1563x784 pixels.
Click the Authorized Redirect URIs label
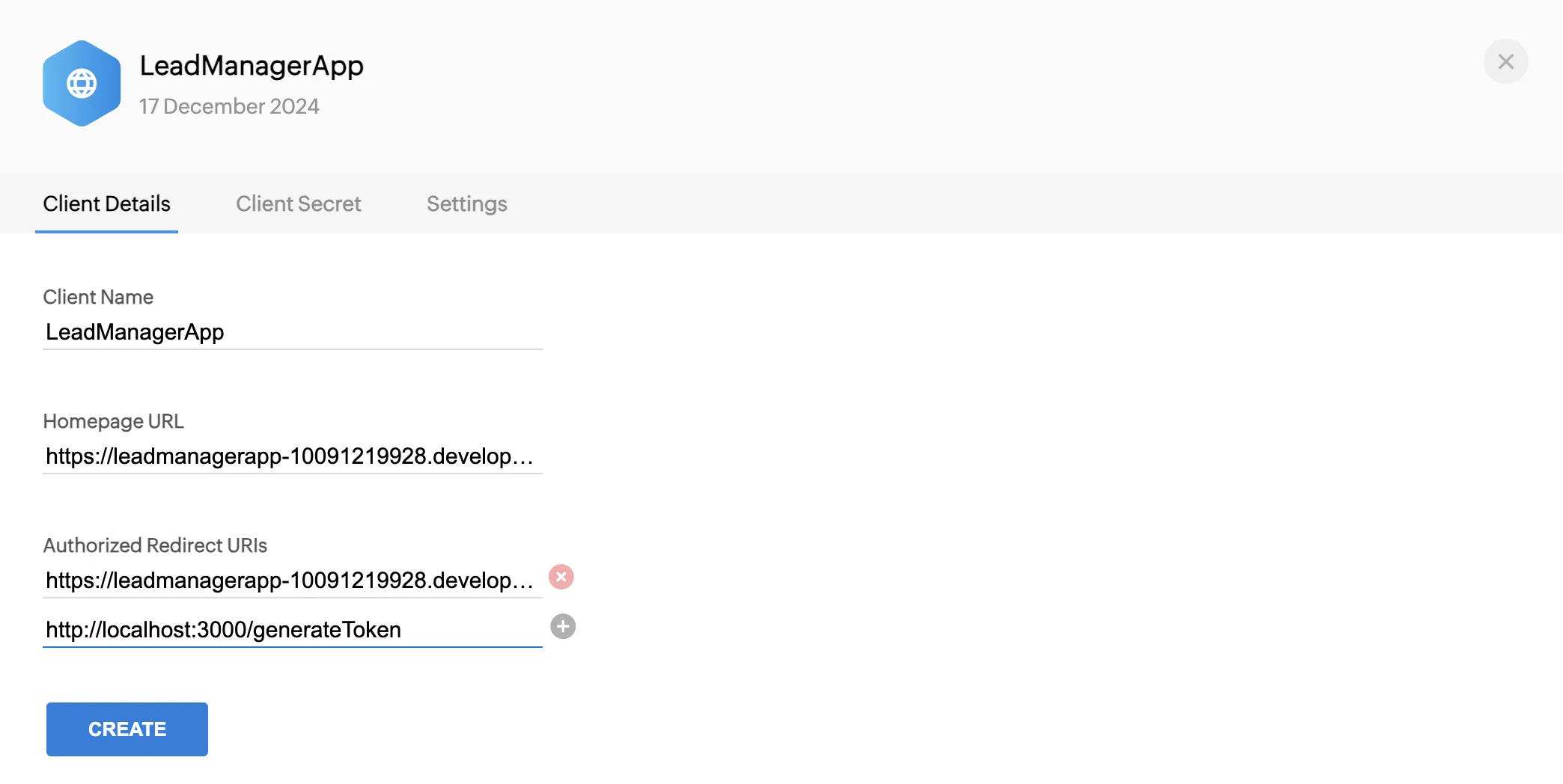[x=155, y=545]
